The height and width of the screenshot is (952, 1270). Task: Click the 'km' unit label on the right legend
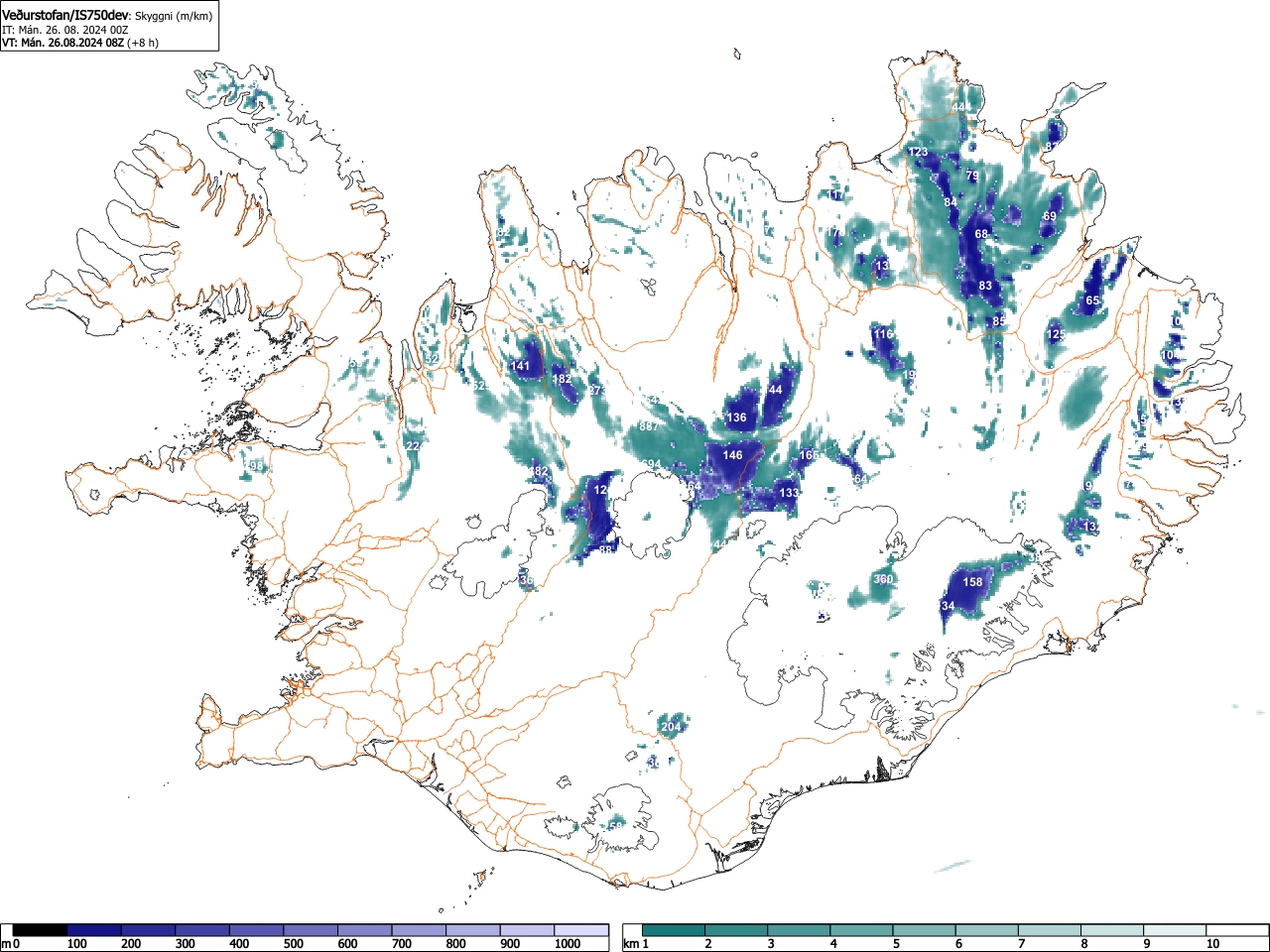pos(630,944)
